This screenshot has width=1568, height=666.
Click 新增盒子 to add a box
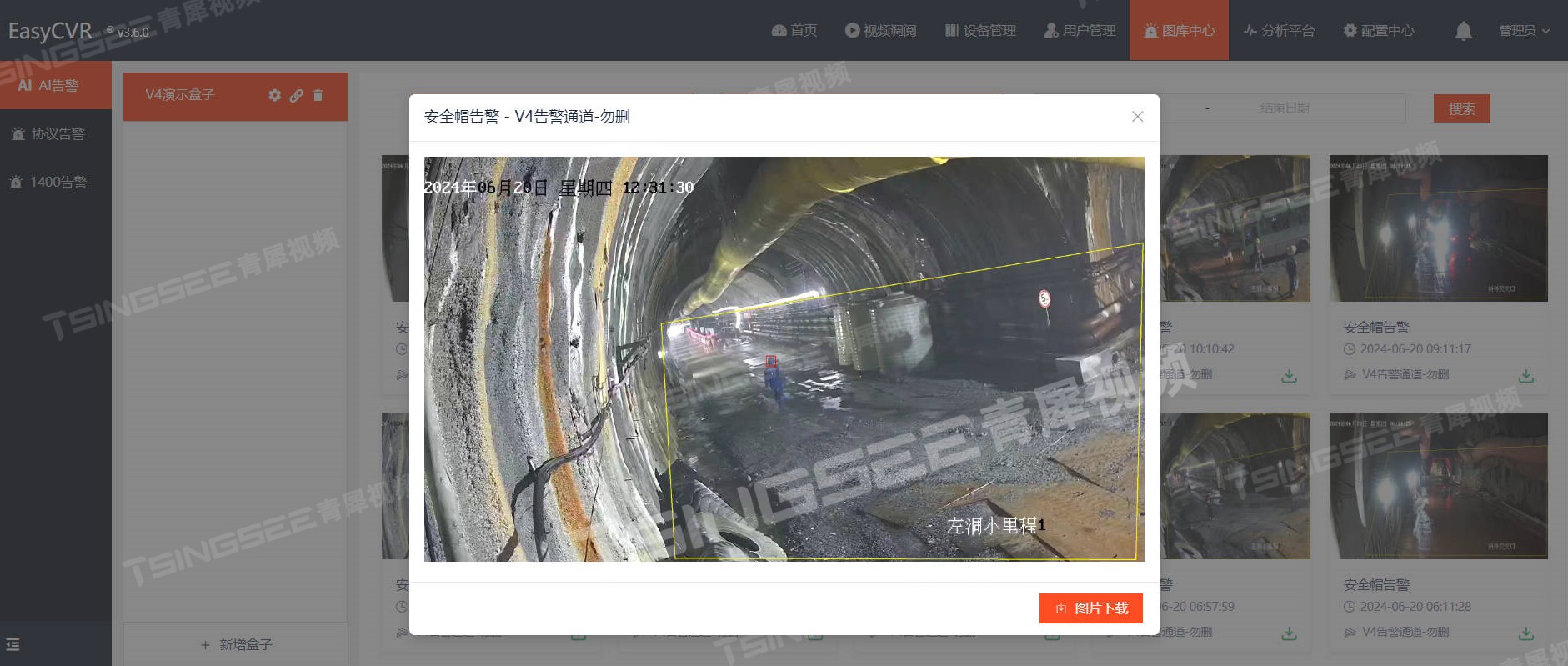tap(236, 644)
